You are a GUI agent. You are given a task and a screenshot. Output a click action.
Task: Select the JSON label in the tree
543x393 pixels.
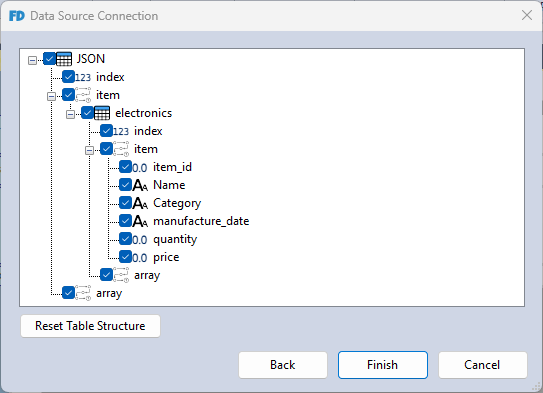tap(91, 59)
